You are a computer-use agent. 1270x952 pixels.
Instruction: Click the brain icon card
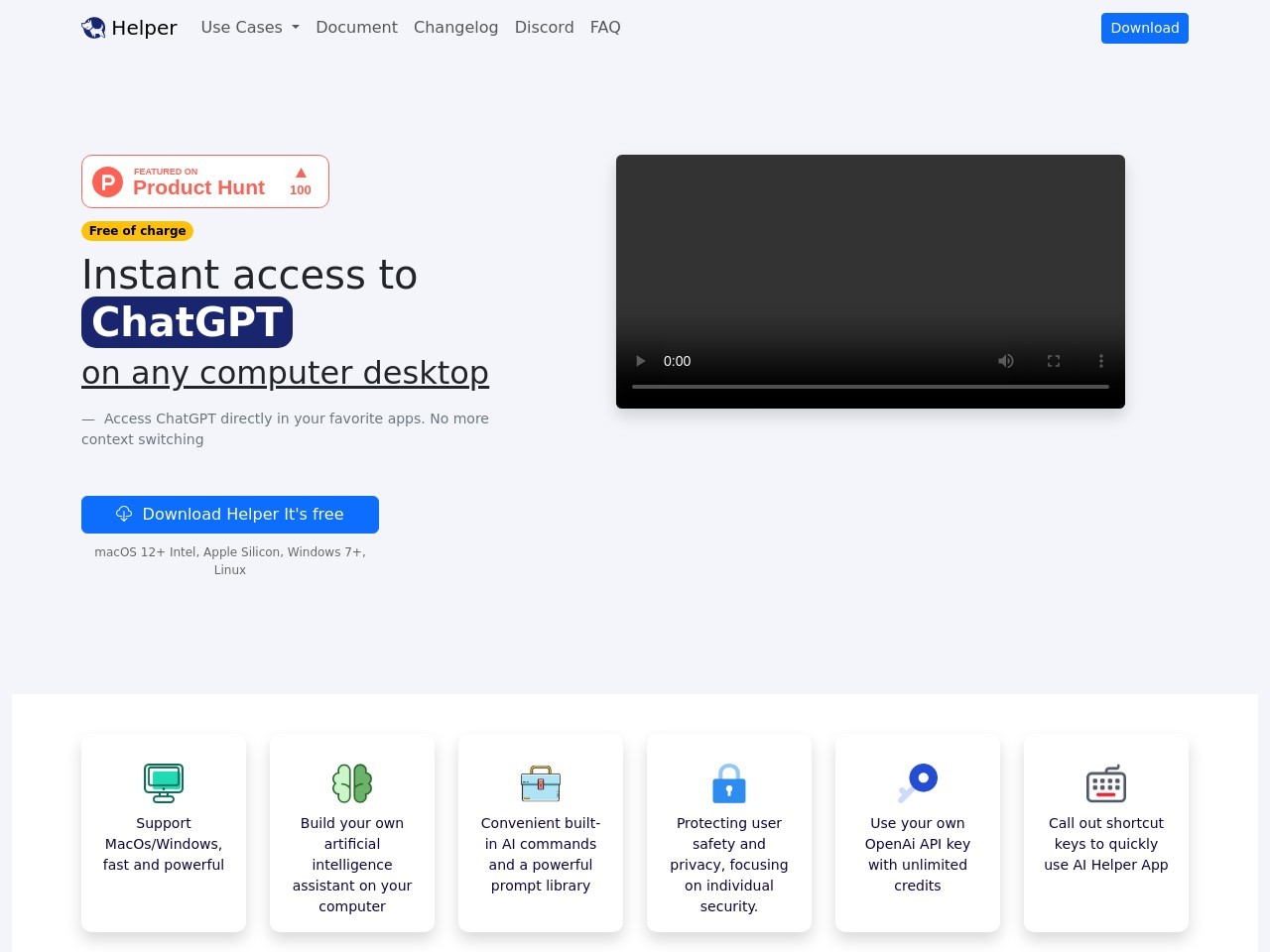click(352, 782)
